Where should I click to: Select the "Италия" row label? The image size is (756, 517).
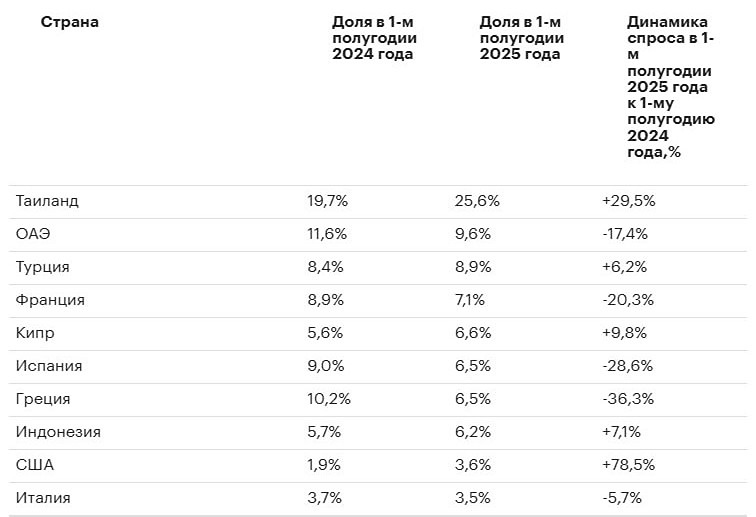click(x=43, y=498)
